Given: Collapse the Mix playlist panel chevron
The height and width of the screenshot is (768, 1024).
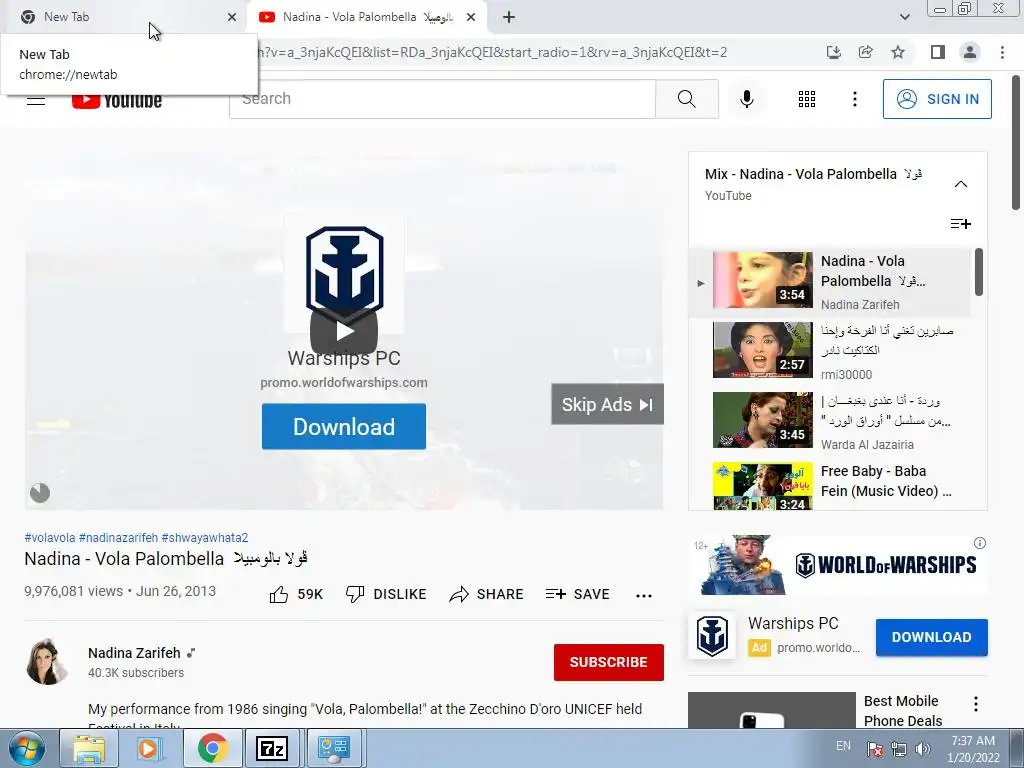Looking at the screenshot, I should [961, 184].
